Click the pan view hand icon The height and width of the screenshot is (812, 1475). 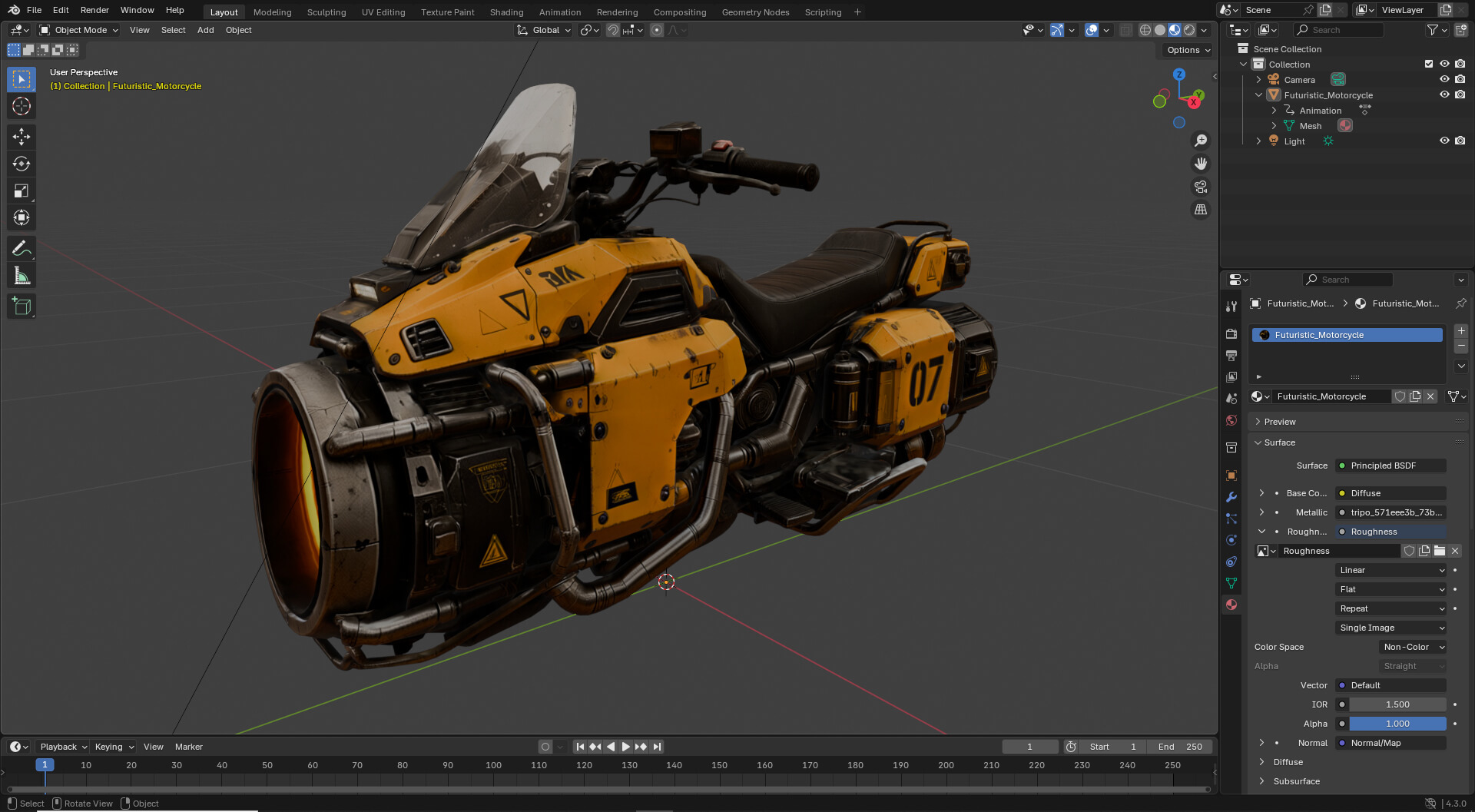click(x=1200, y=164)
